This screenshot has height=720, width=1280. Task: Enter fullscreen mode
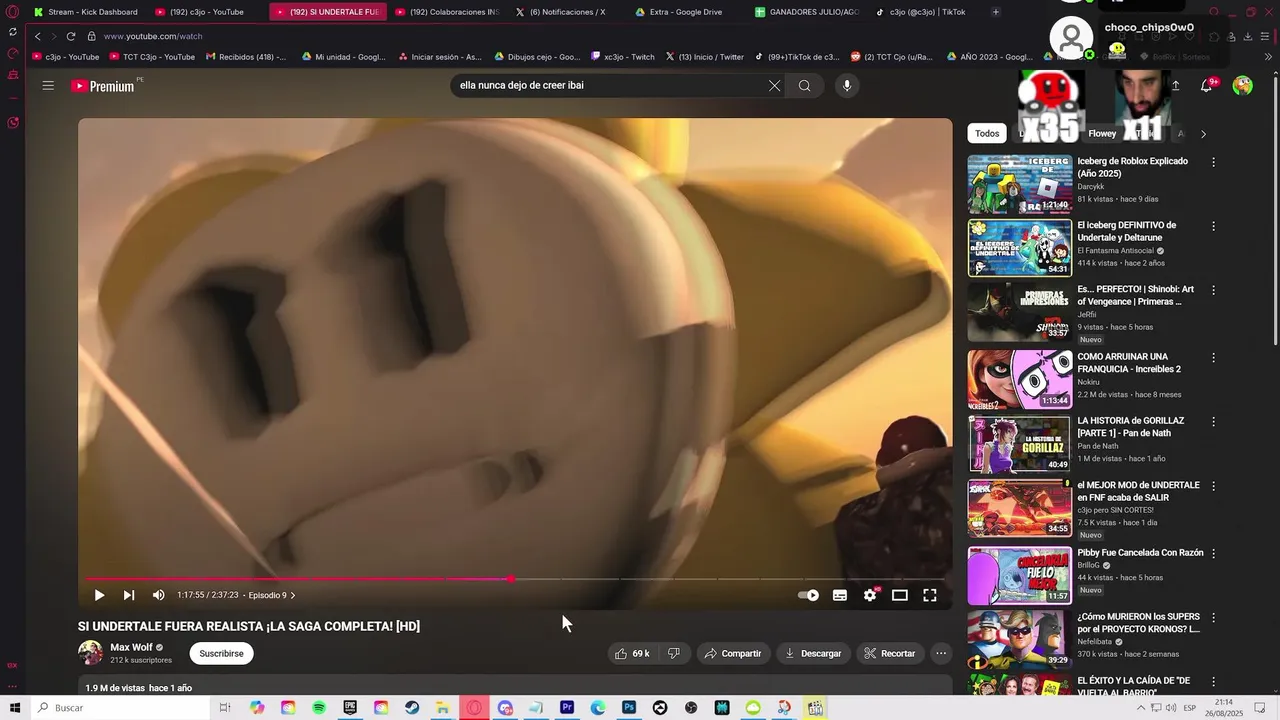930,595
